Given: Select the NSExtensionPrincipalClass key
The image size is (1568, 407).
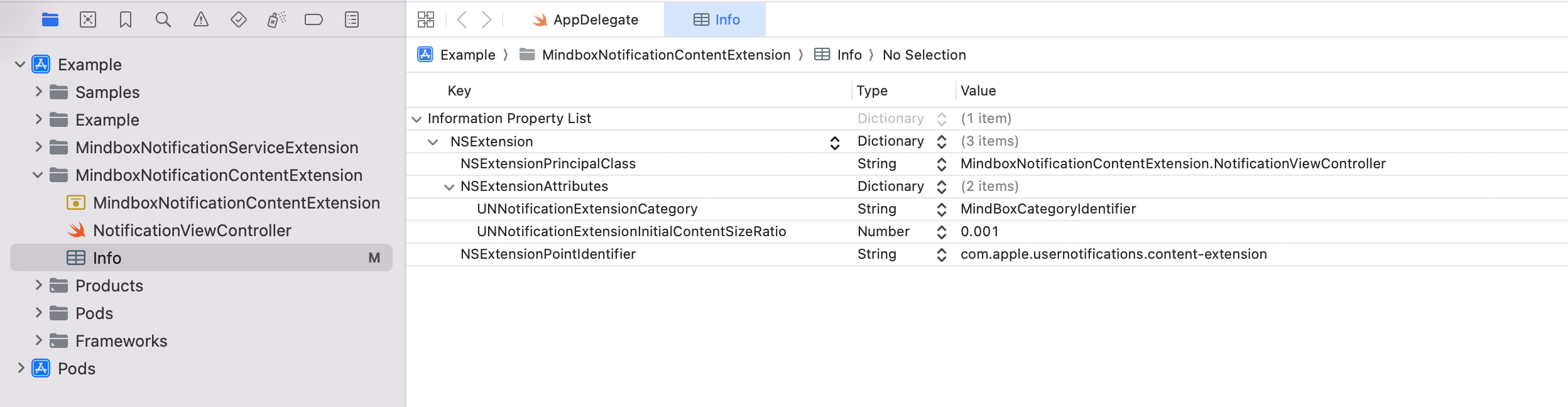Looking at the screenshot, I should (548, 164).
